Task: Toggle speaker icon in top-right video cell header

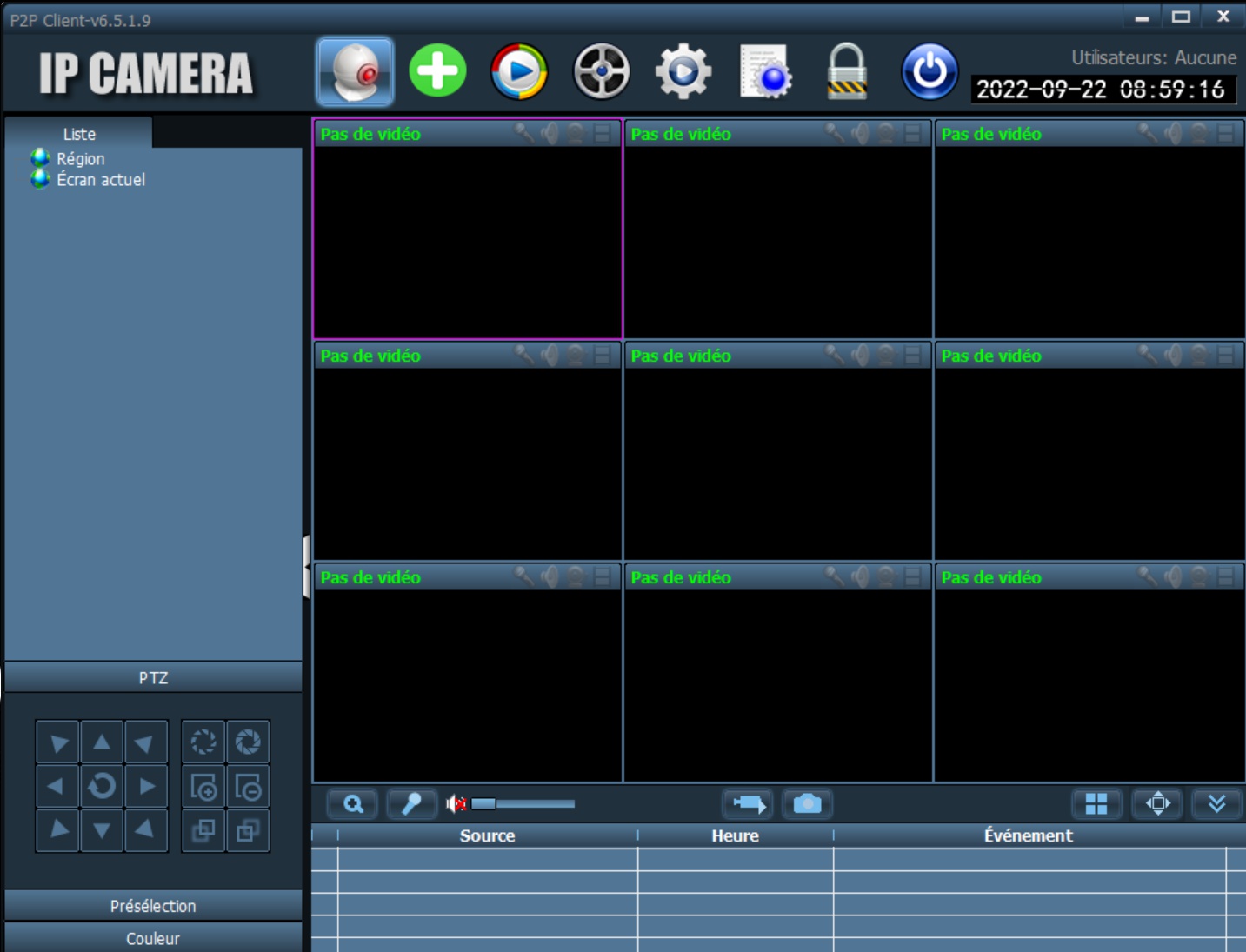Action: (1173, 133)
